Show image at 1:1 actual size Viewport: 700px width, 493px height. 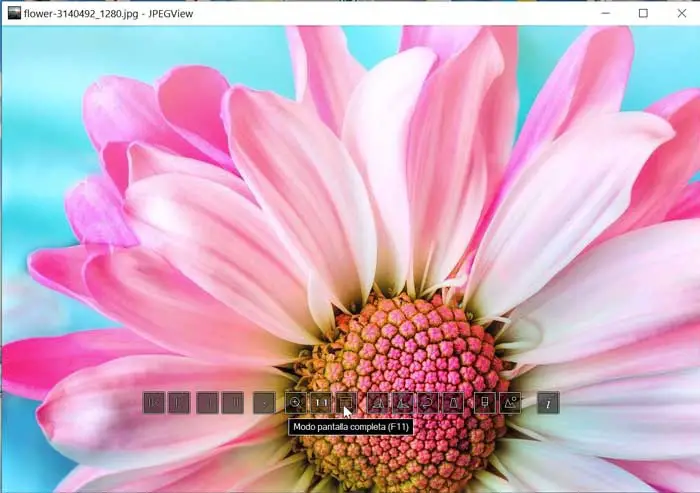(321, 403)
